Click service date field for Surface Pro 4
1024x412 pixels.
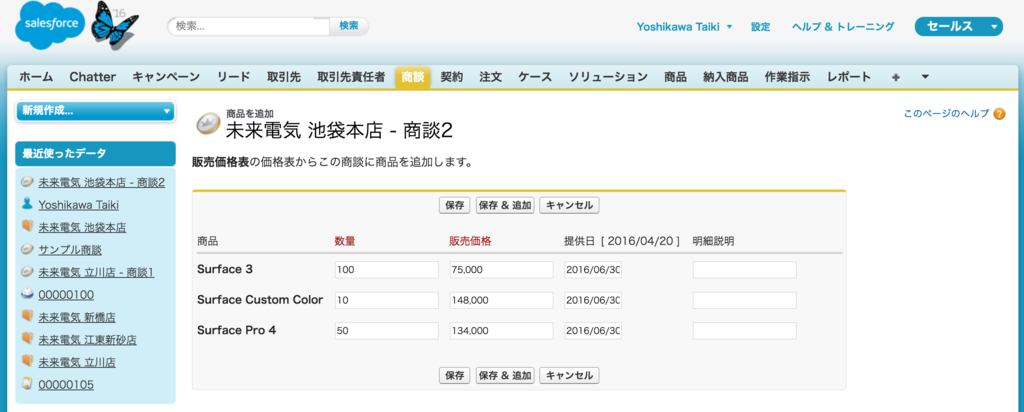[593, 331]
